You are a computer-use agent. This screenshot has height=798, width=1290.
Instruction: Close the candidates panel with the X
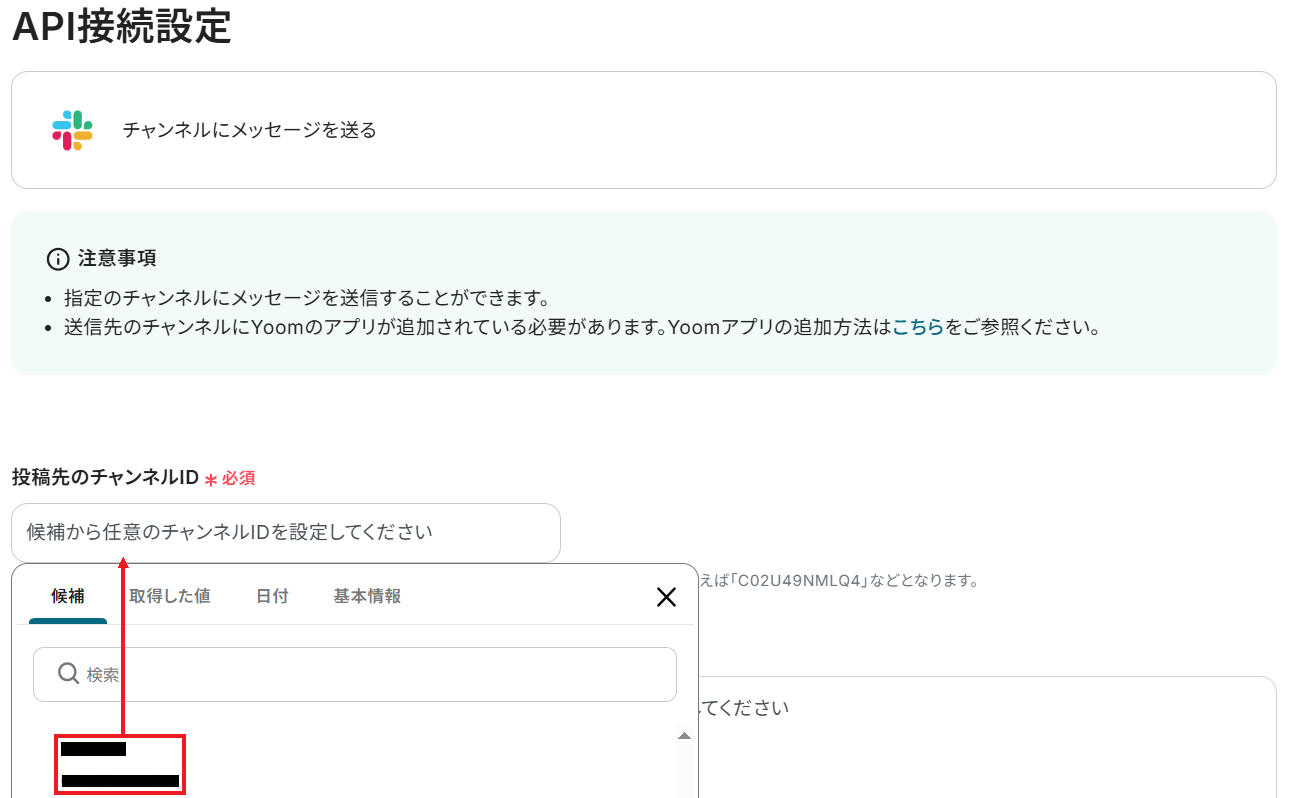666,597
